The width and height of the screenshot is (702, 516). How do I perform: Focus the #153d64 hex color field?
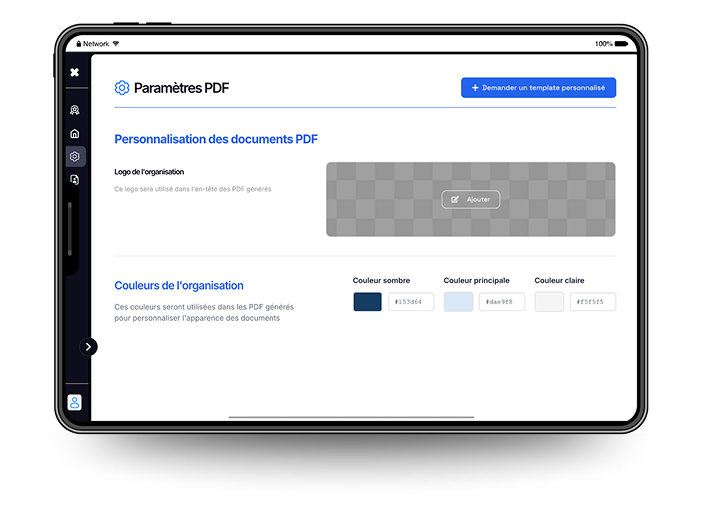(411, 302)
